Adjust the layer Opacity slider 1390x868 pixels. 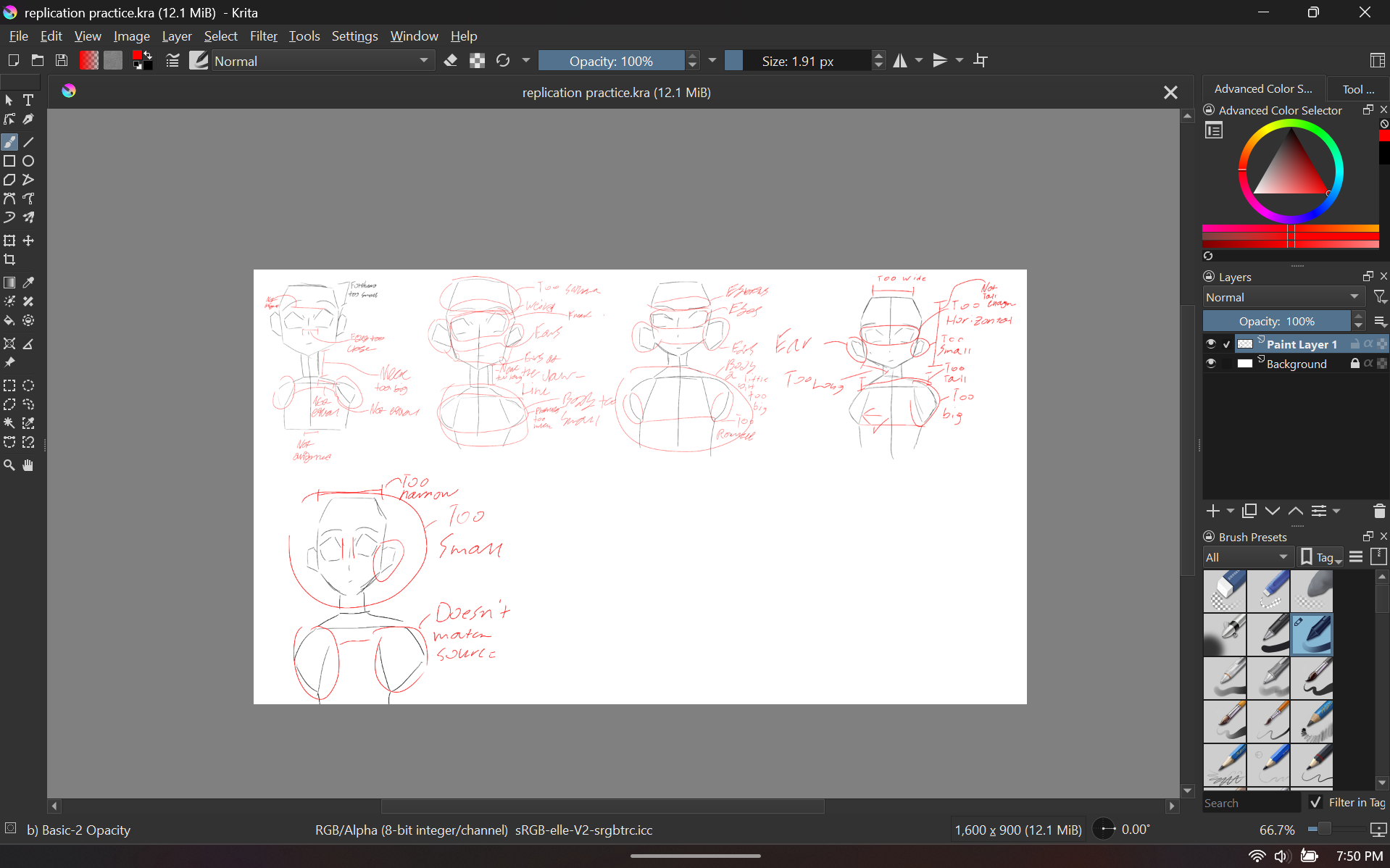click(x=1276, y=321)
